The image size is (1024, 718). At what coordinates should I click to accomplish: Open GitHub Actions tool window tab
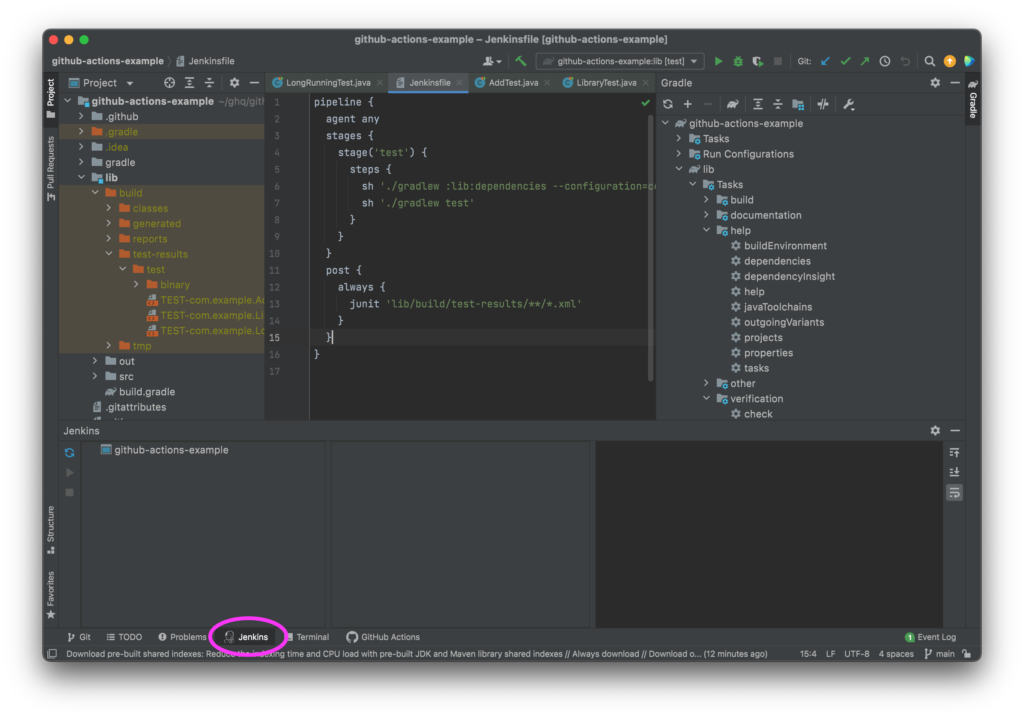(383, 637)
